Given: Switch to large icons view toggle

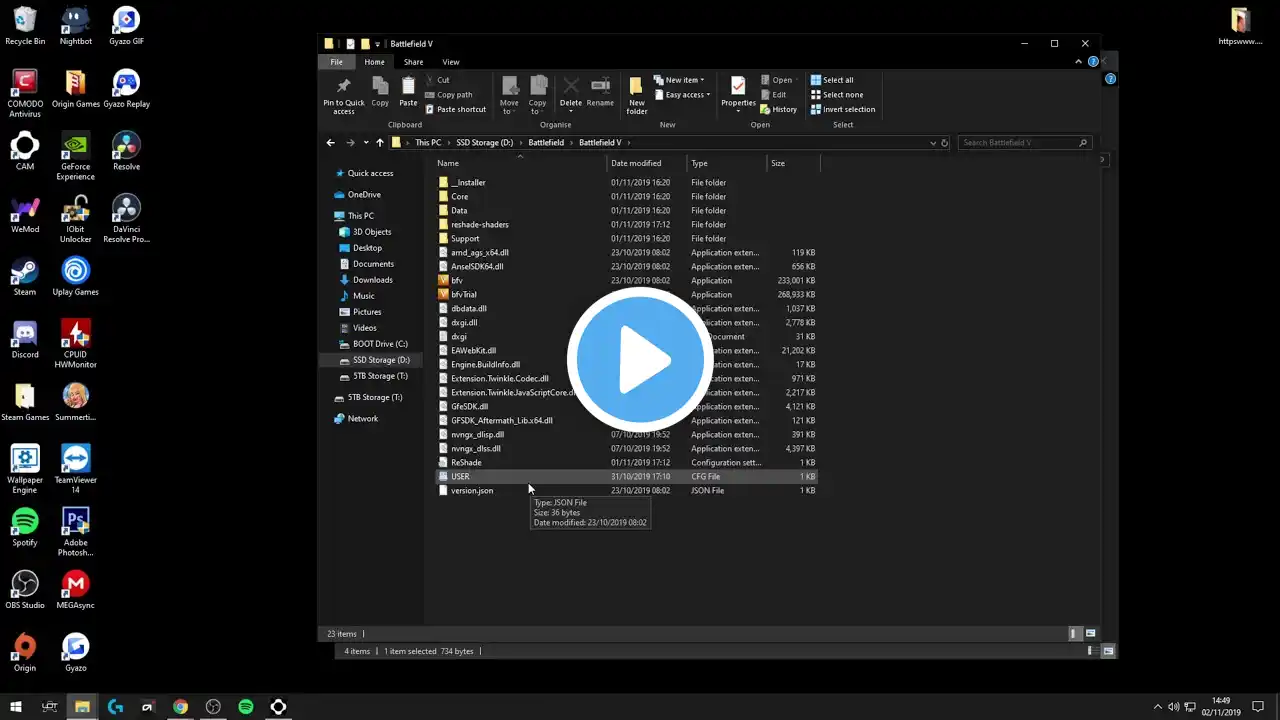Looking at the screenshot, I should tap(1090, 633).
